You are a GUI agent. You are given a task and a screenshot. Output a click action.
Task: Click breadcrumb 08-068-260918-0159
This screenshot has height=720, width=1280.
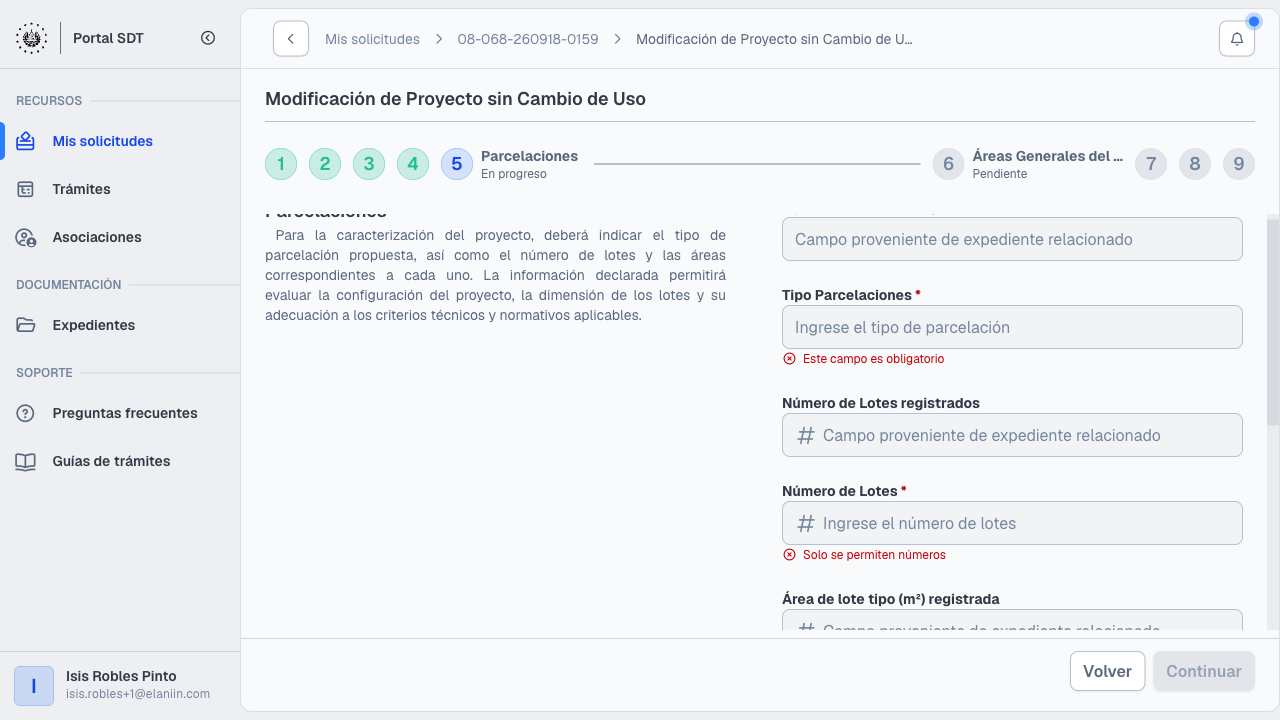pos(528,39)
